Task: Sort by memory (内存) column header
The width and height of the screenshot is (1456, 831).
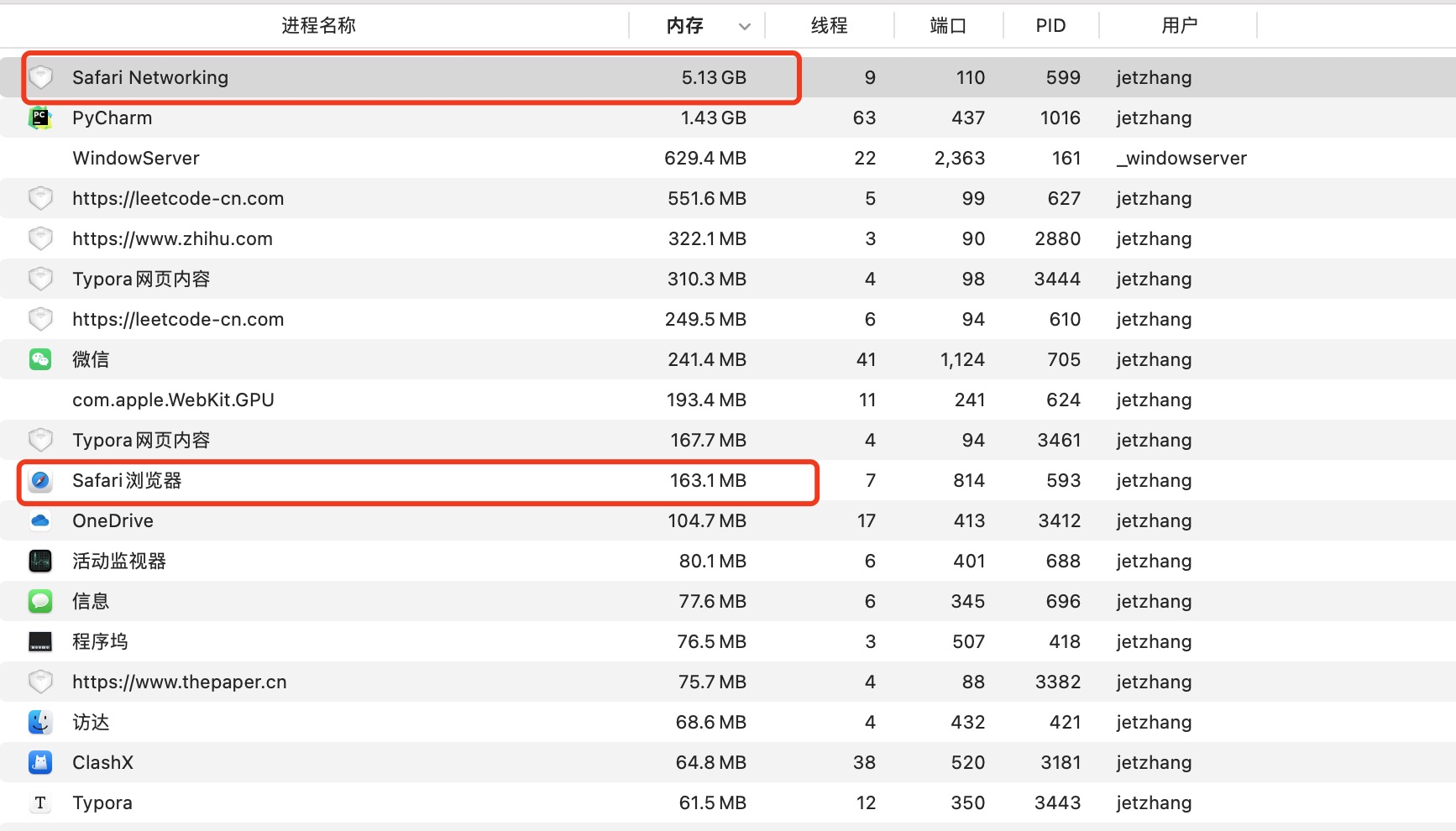Action: click(685, 26)
